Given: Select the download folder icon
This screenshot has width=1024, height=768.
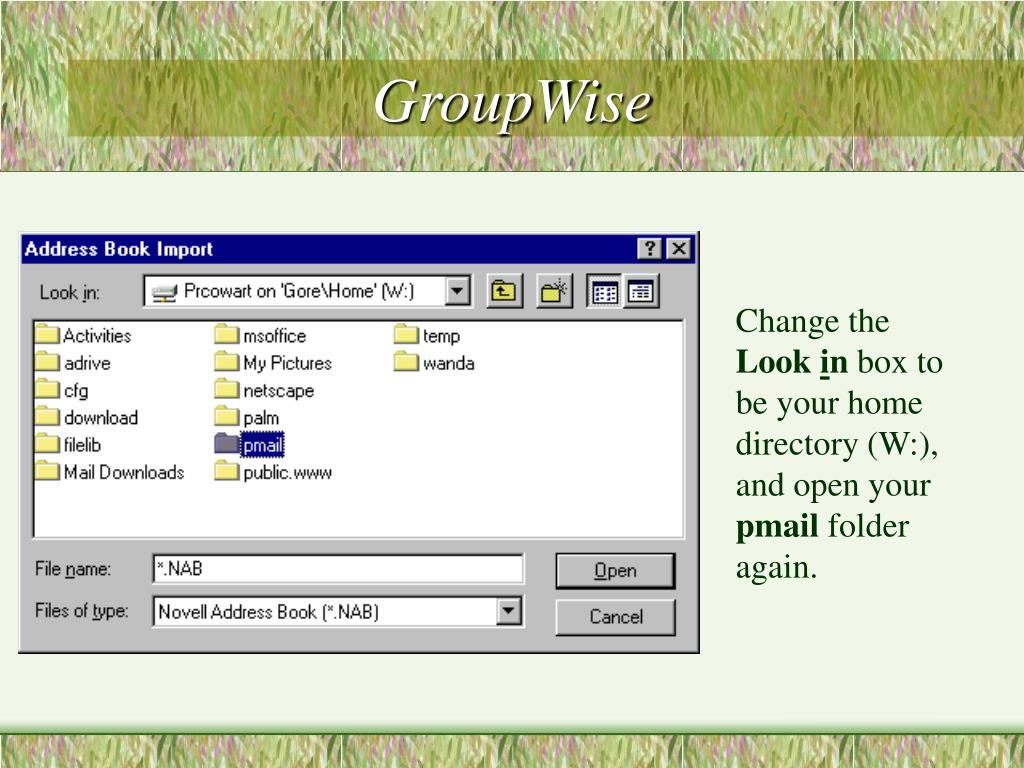Looking at the screenshot, I should (47, 417).
